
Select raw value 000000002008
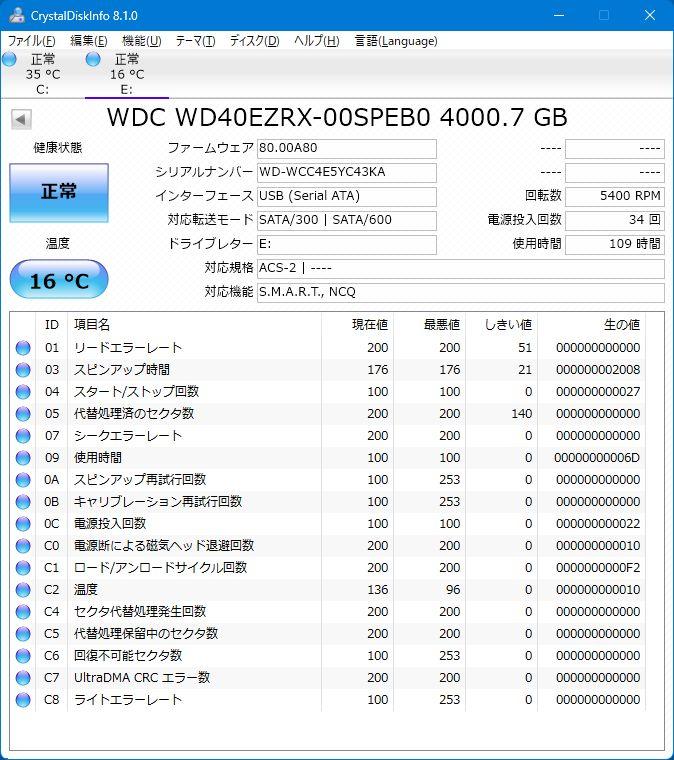point(598,370)
